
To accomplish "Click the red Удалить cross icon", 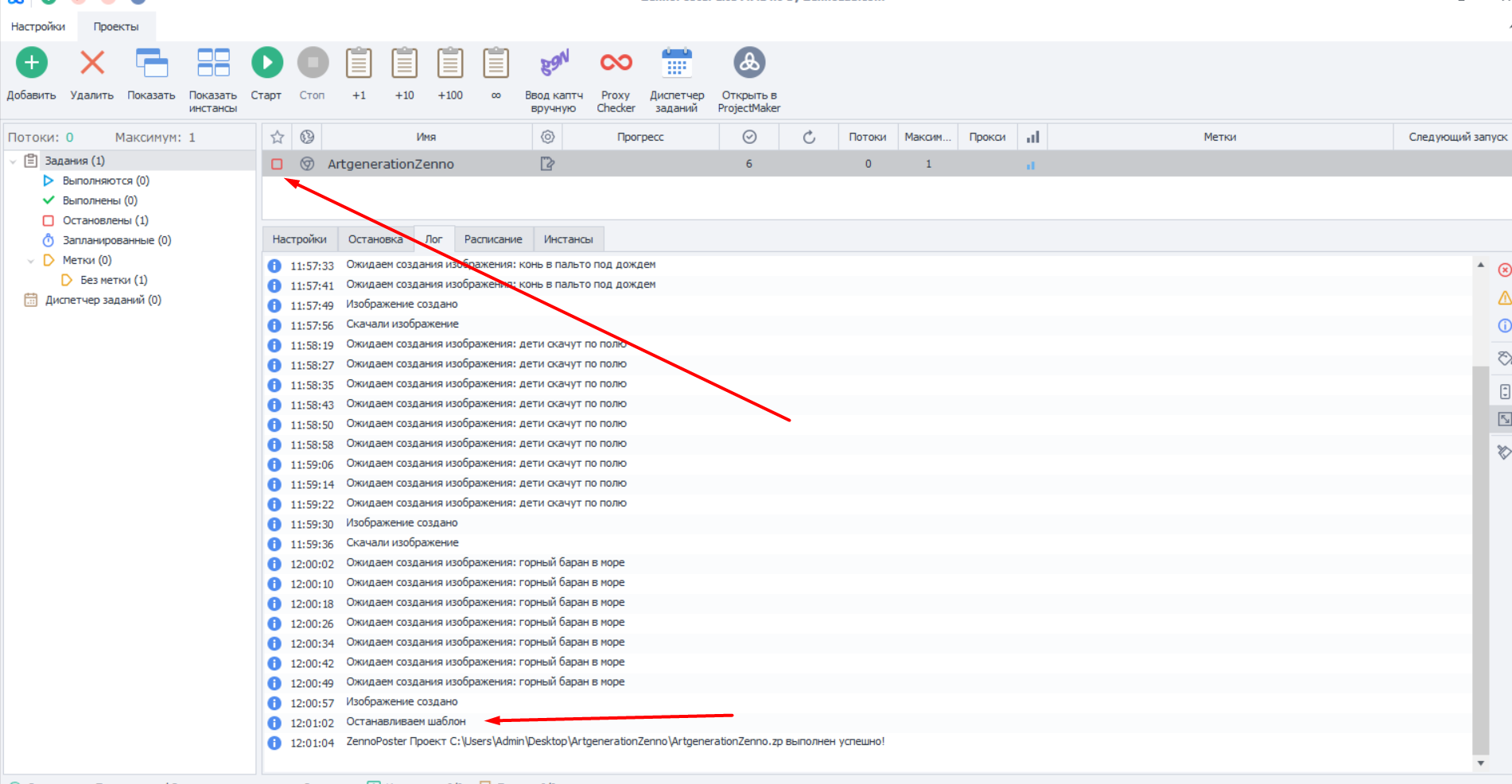I will pyautogui.click(x=92, y=63).
